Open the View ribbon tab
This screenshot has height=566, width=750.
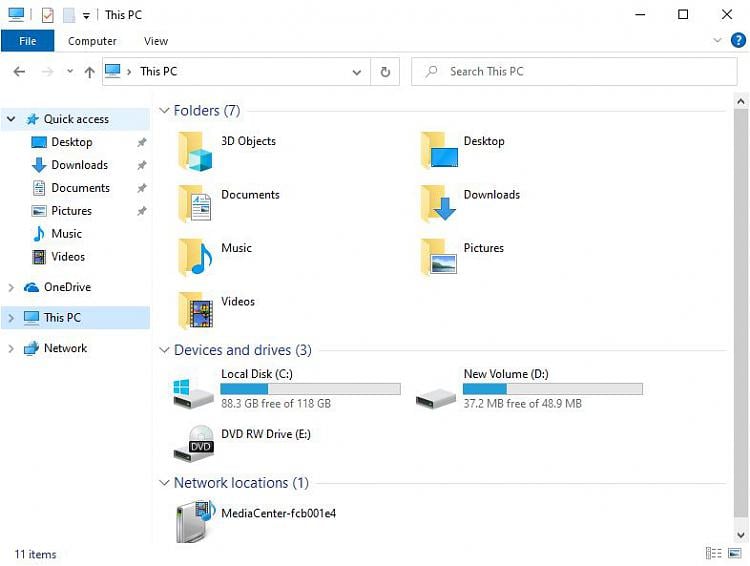click(156, 41)
